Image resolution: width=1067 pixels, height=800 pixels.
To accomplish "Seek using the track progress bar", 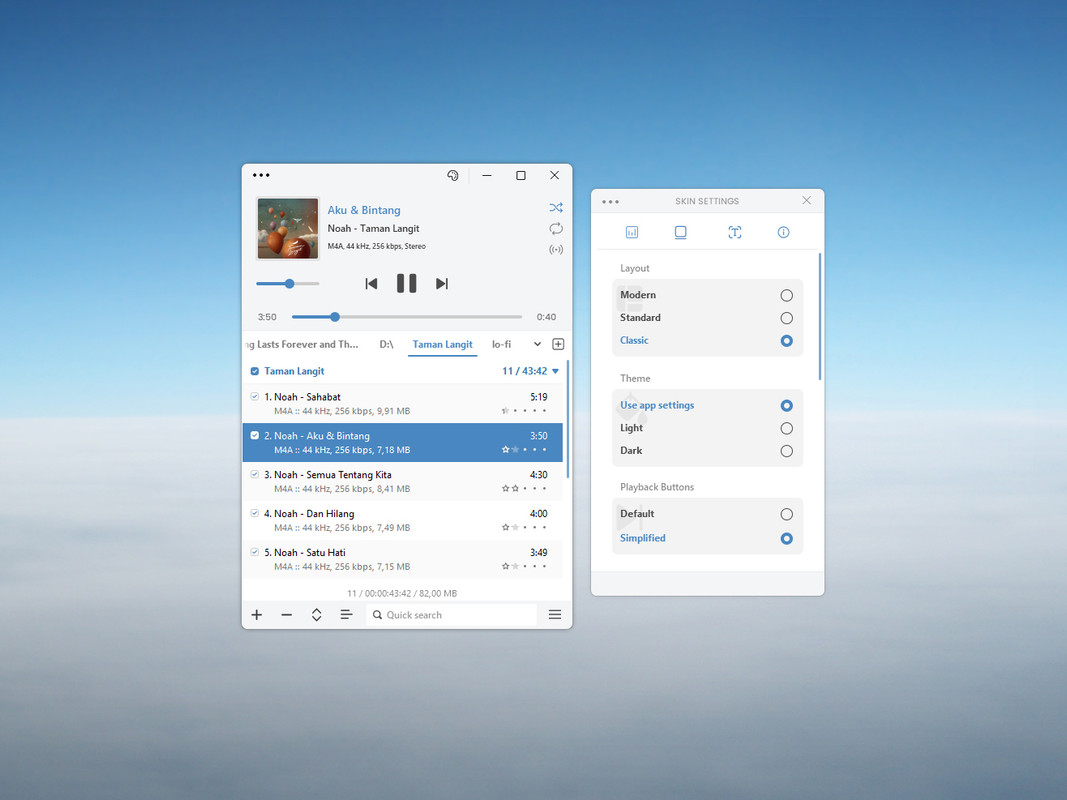I will 407,317.
